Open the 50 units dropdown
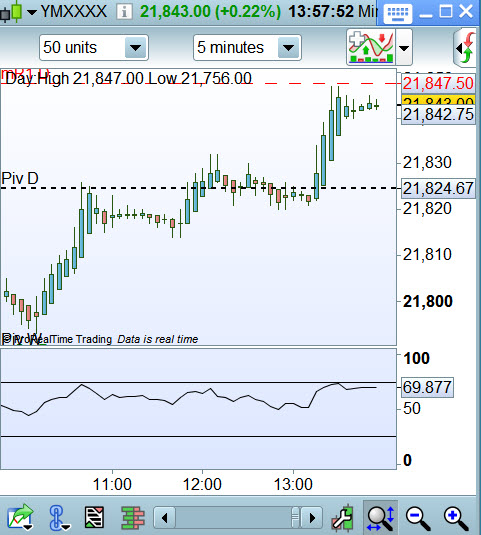481x535 pixels. pos(94,47)
